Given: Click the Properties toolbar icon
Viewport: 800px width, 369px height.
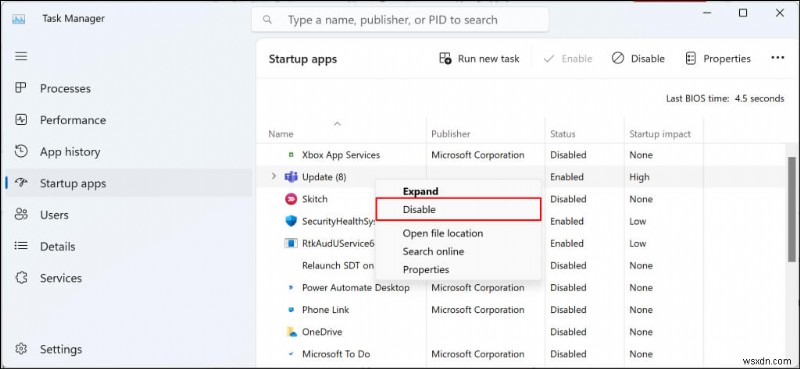Looking at the screenshot, I should pyautogui.click(x=691, y=59).
